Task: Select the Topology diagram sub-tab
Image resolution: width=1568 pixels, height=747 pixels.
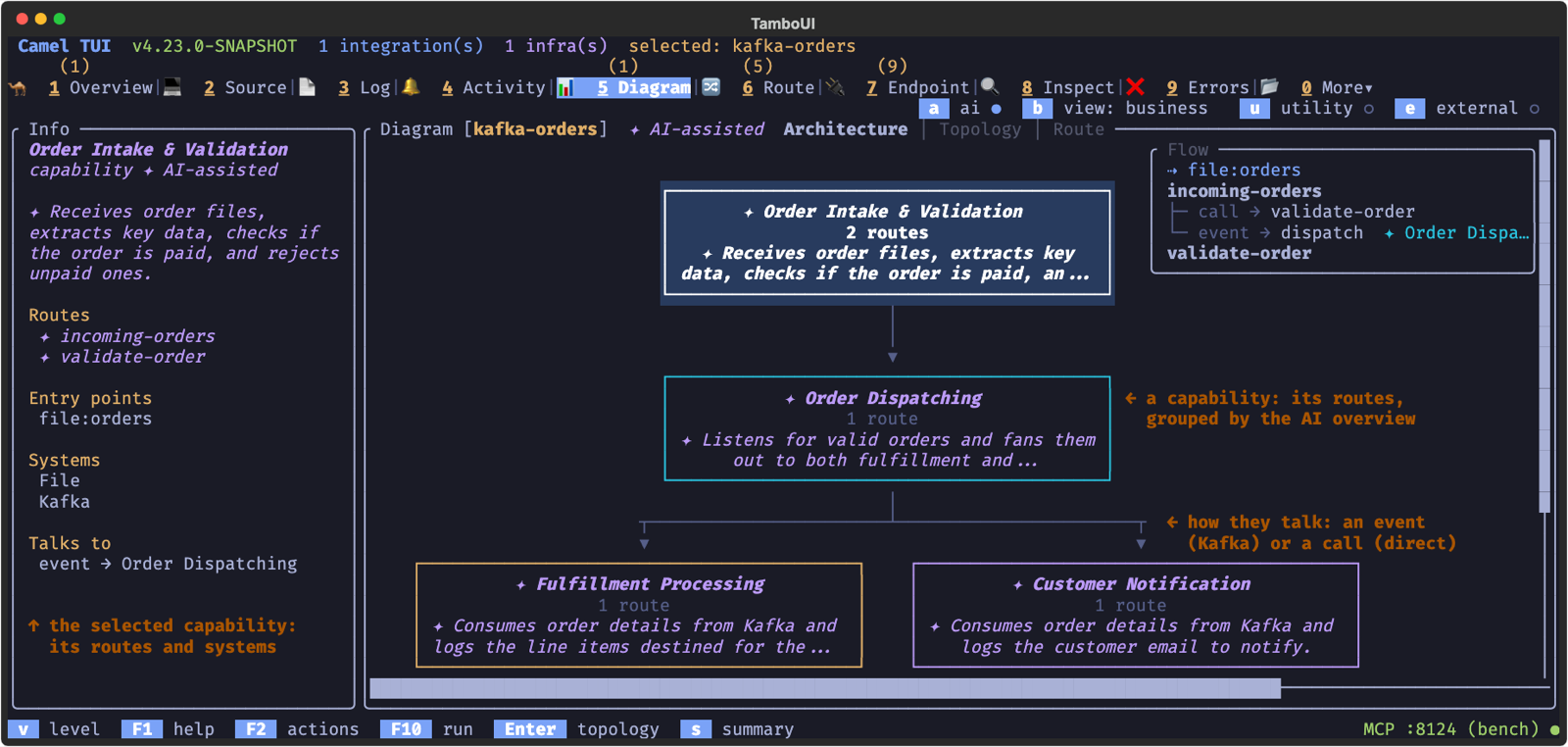Action: click(980, 129)
